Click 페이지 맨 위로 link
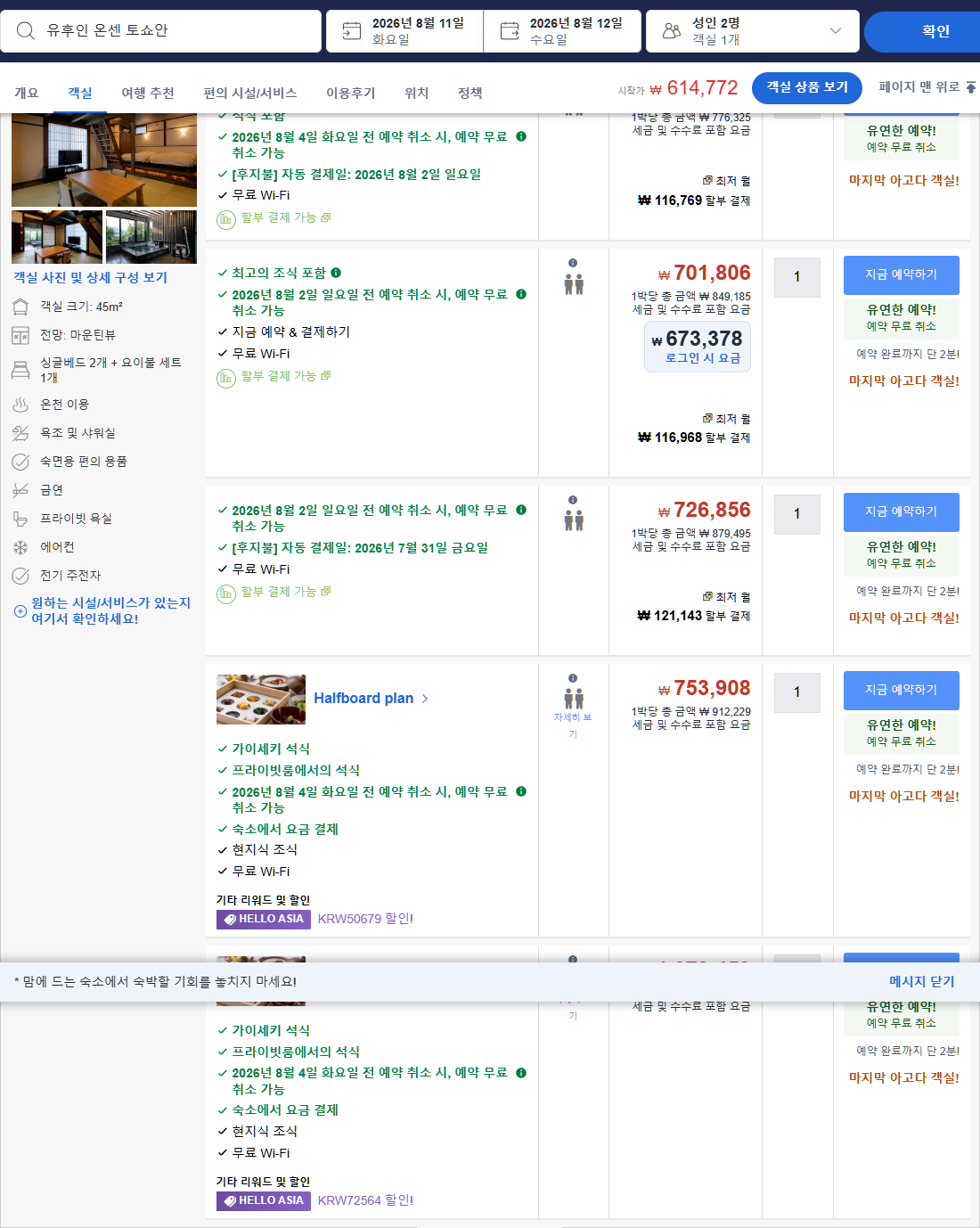Viewport: 980px width, 1228px height. coord(927,87)
